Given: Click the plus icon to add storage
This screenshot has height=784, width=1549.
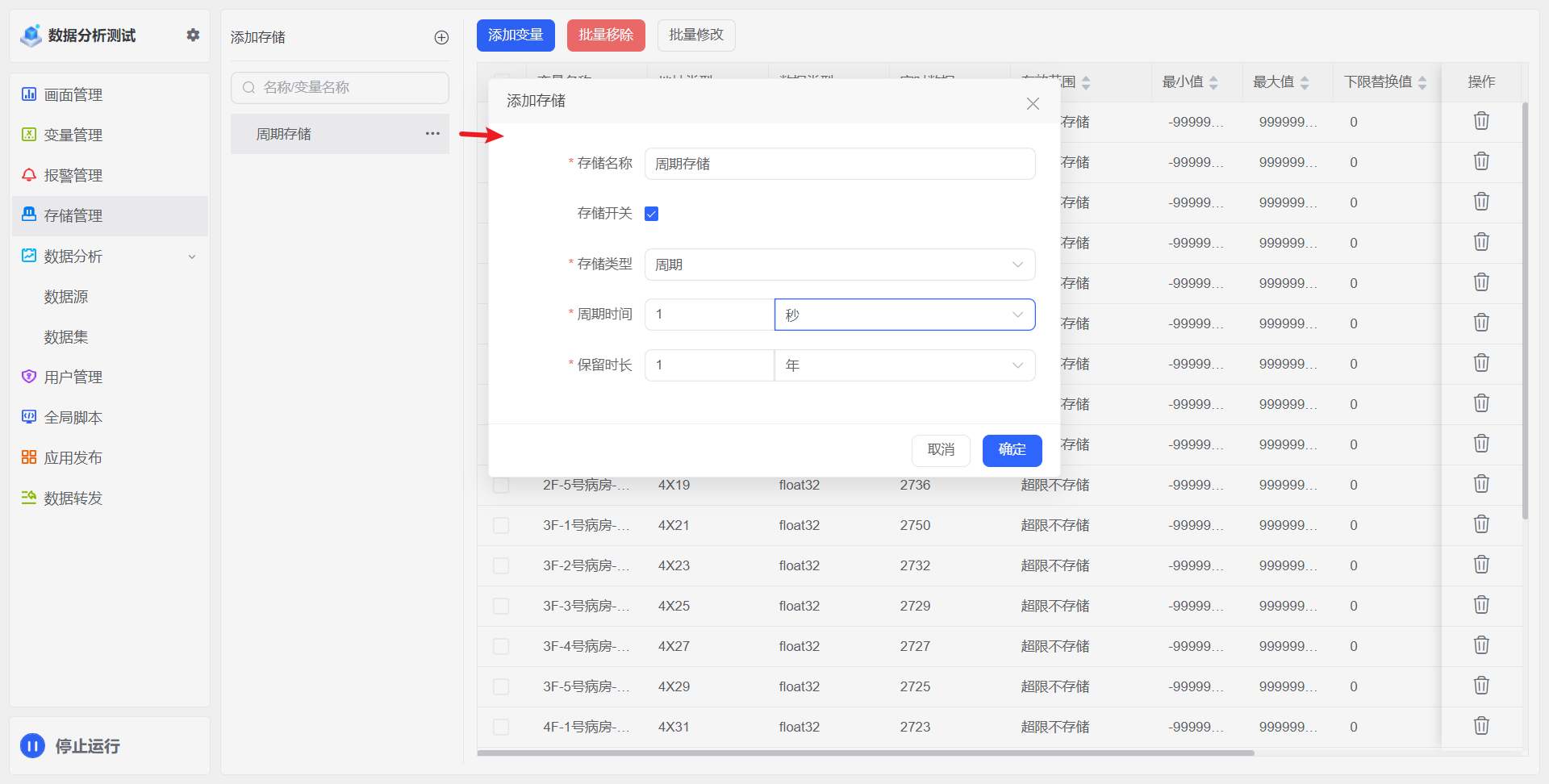Looking at the screenshot, I should (x=441, y=37).
